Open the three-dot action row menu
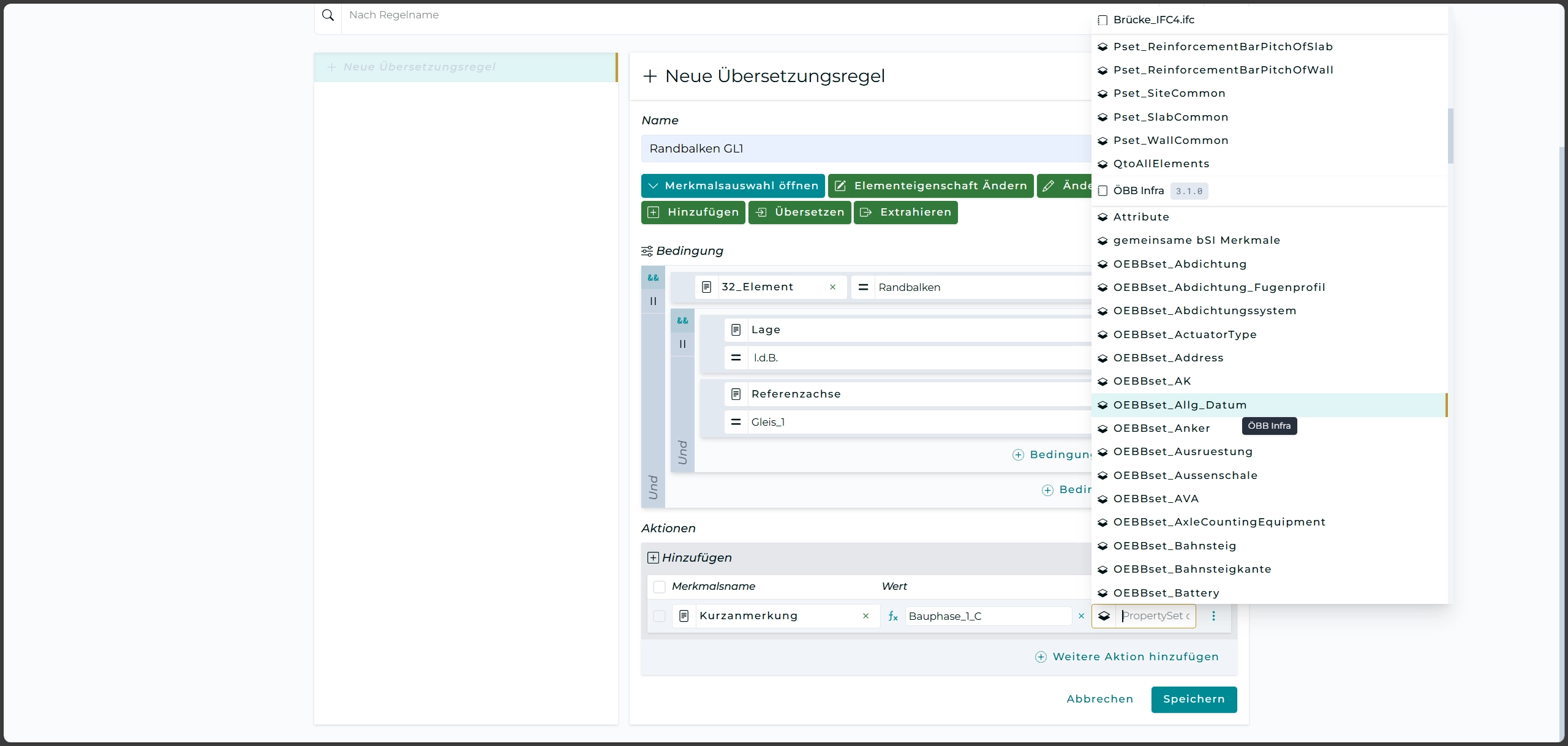The height and width of the screenshot is (746, 1568). pos(1213,616)
